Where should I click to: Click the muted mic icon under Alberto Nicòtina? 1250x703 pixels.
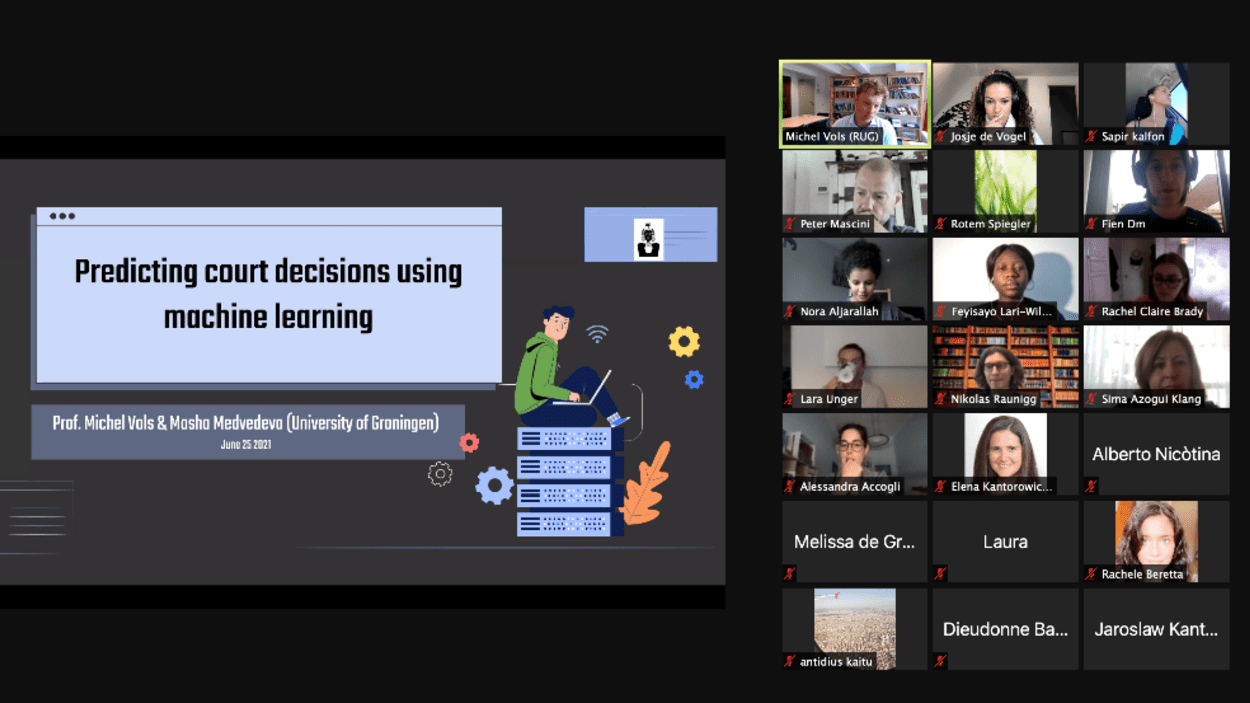pos(1091,486)
